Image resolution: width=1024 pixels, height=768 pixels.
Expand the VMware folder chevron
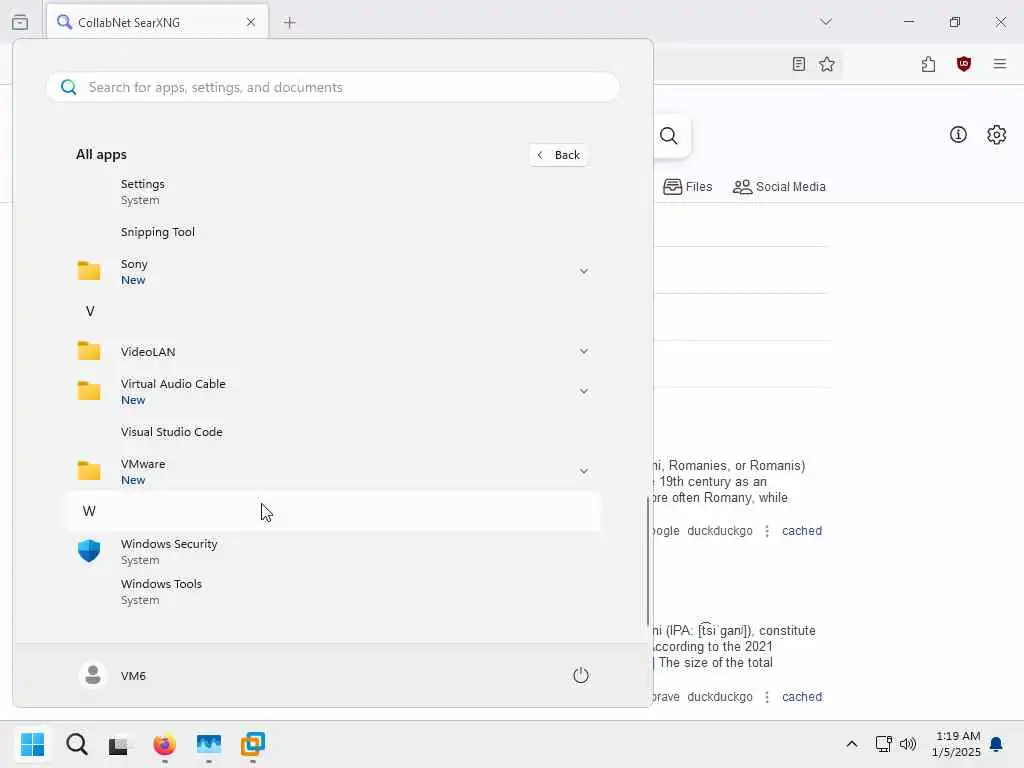point(584,471)
